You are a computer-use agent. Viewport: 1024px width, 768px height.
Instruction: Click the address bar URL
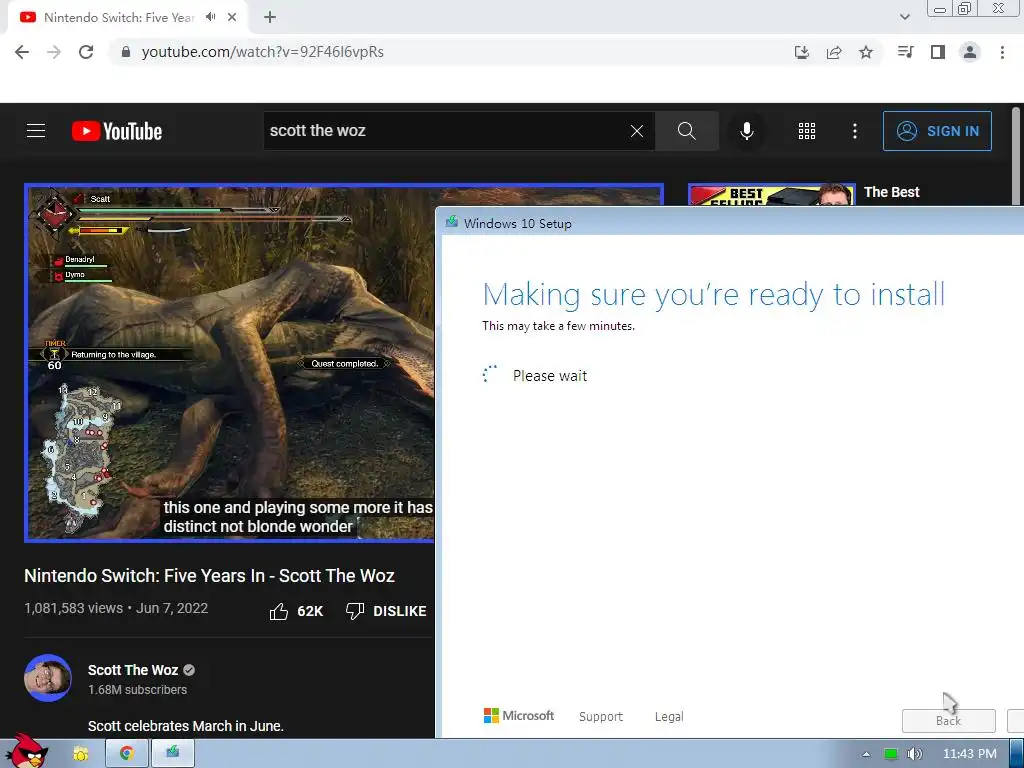(x=263, y=52)
